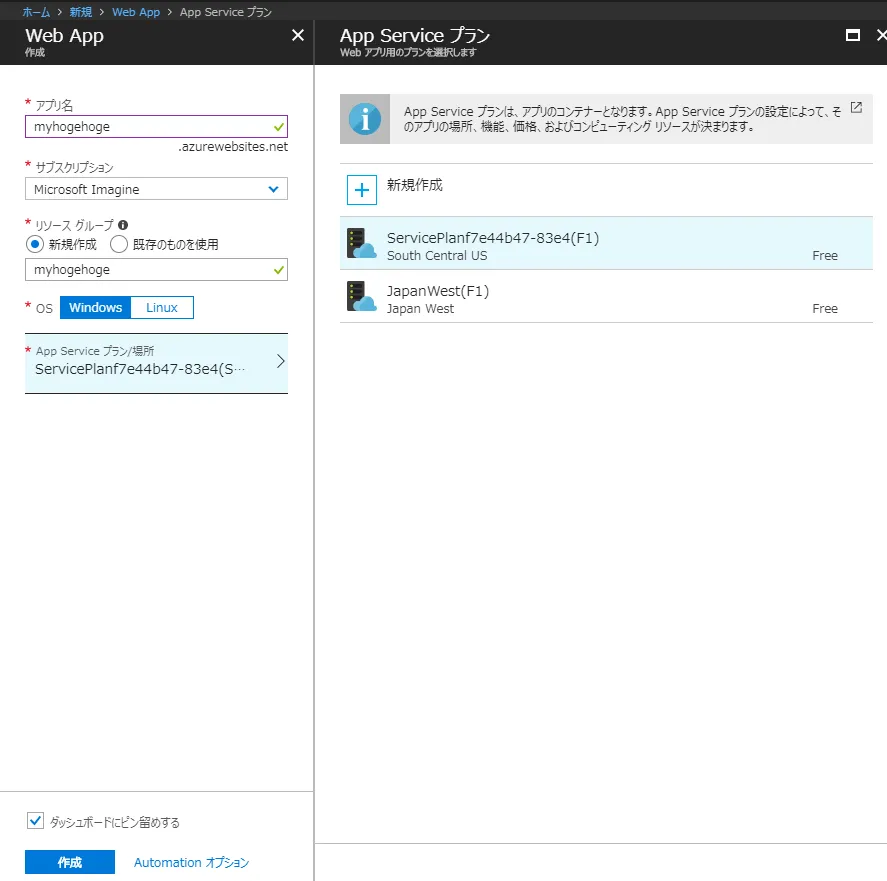Open Automation オプション link
The width and height of the screenshot is (887, 881).
[191, 862]
